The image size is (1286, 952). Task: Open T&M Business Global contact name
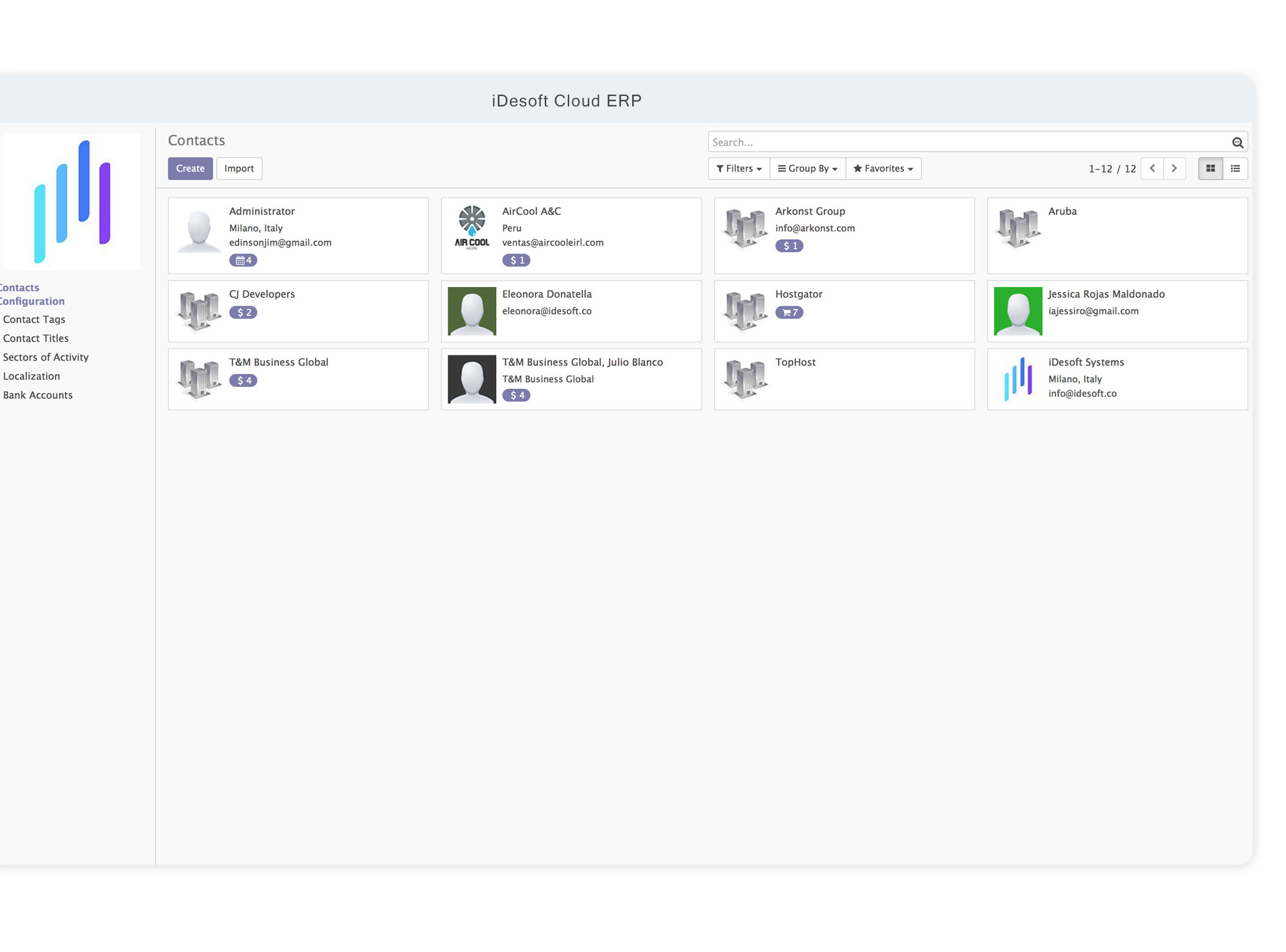click(x=279, y=363)
